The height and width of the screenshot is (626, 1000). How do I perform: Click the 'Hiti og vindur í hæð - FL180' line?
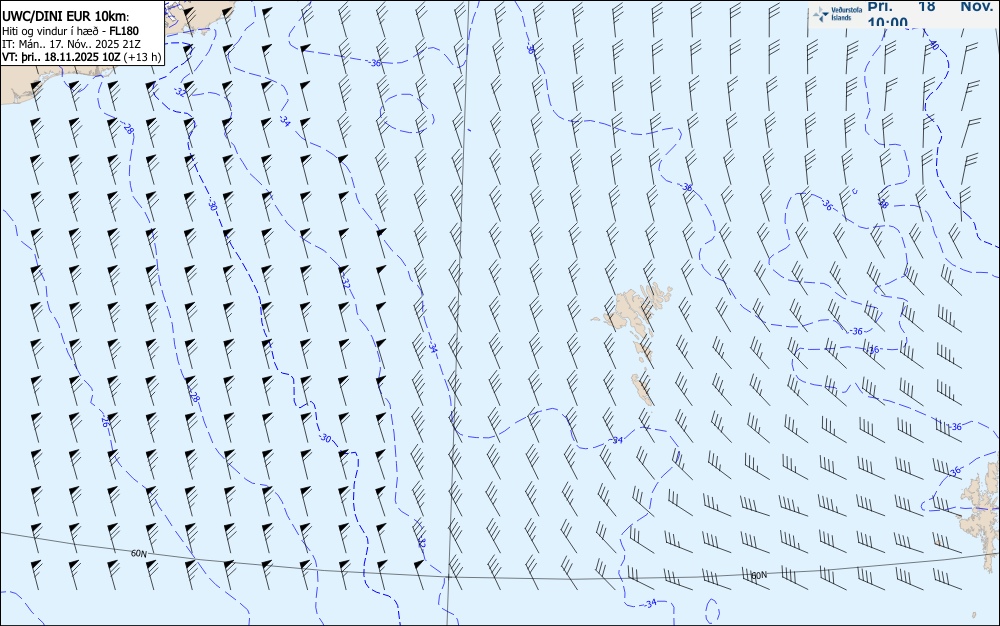(x=71, y=31)
